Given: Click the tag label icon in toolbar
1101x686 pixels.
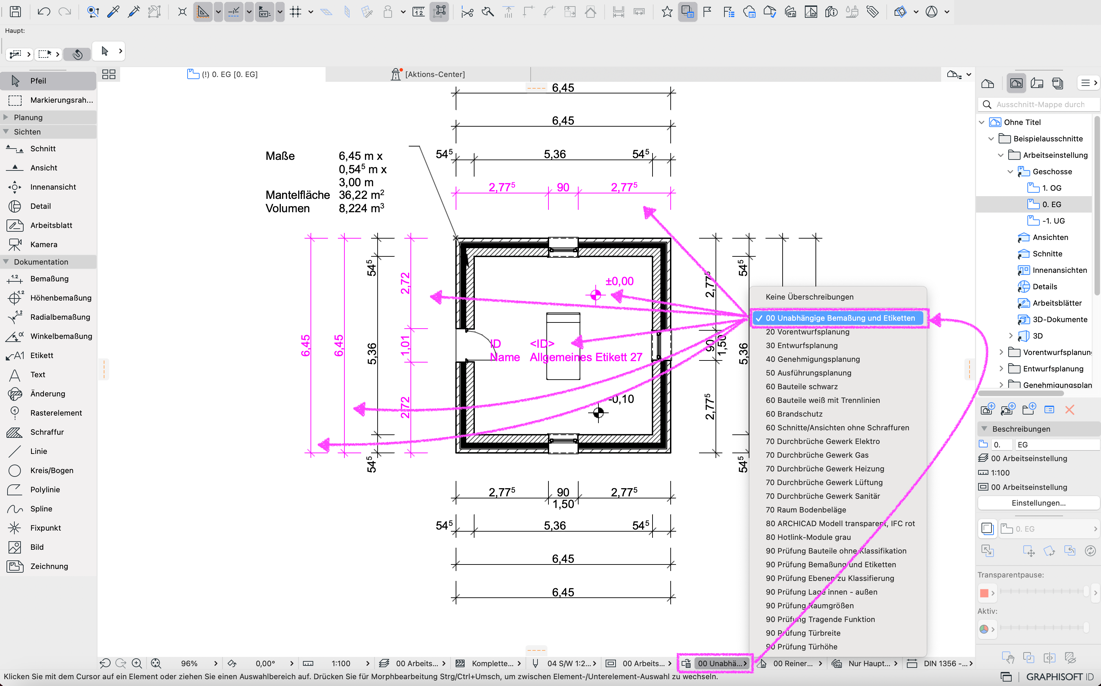Looking at the screenshot, I should tap(872, 12).
